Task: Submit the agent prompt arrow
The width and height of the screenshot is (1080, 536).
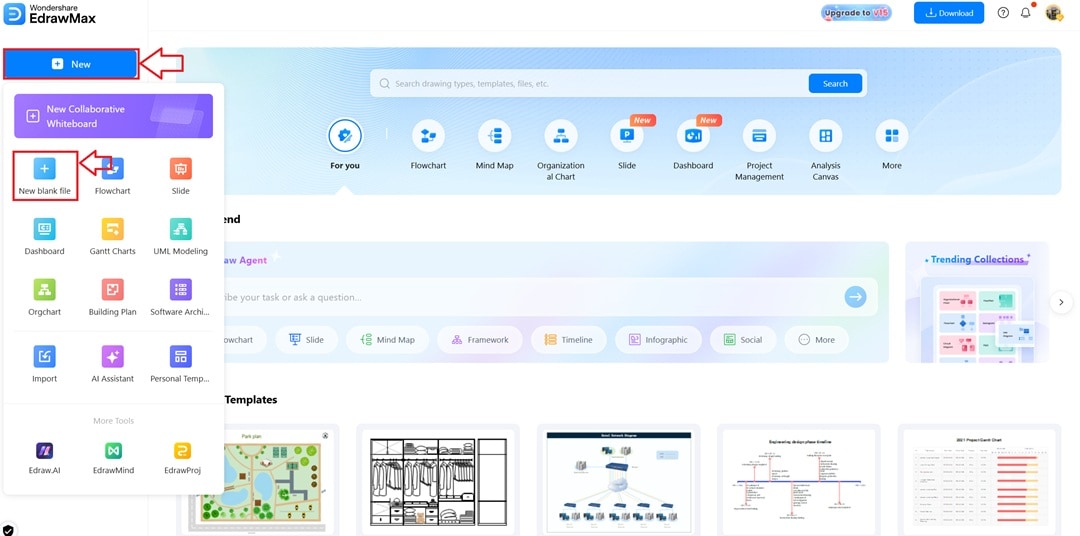Action: (855, 297)
